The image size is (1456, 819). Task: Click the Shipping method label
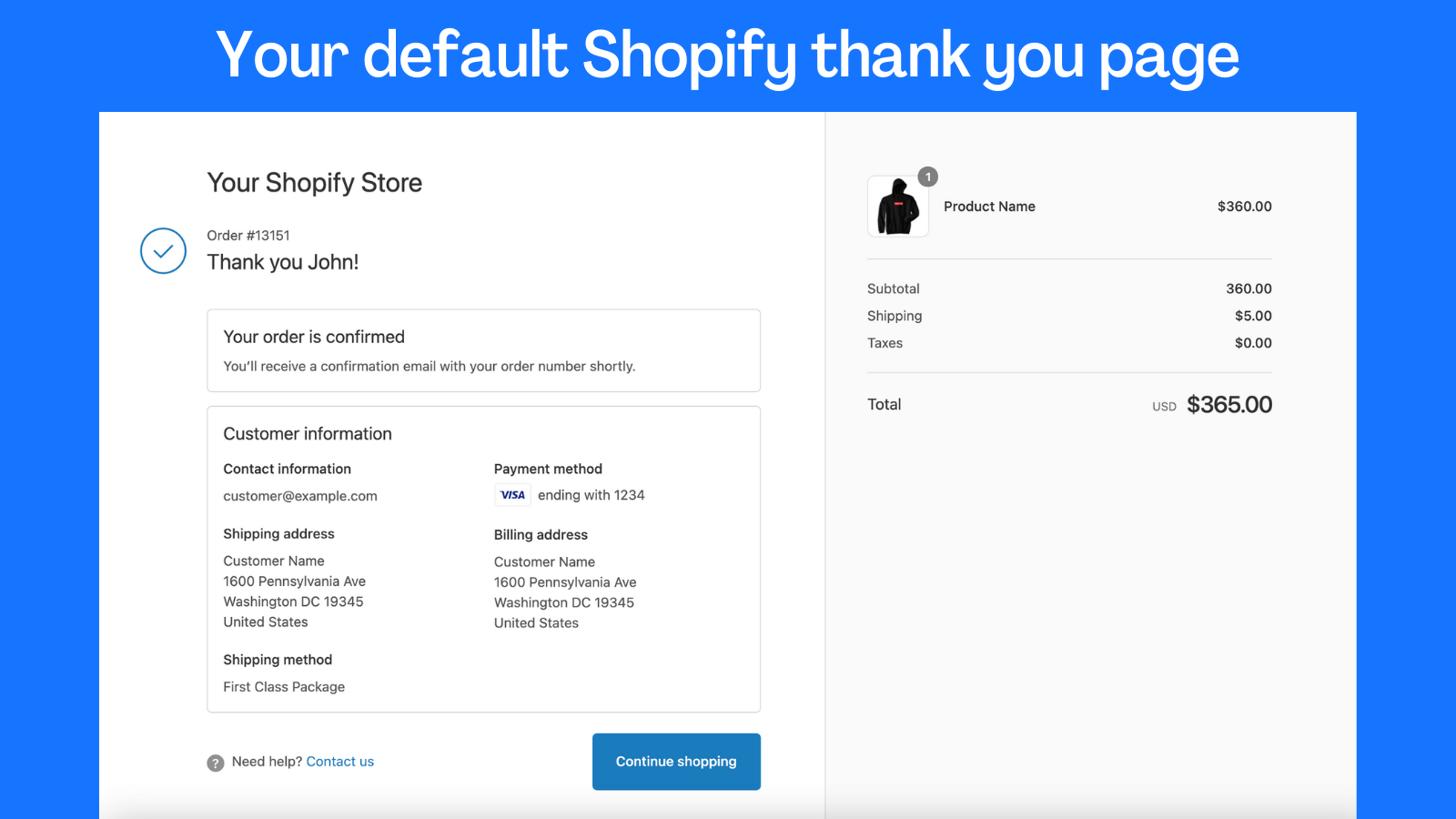(x=278, y=660)
